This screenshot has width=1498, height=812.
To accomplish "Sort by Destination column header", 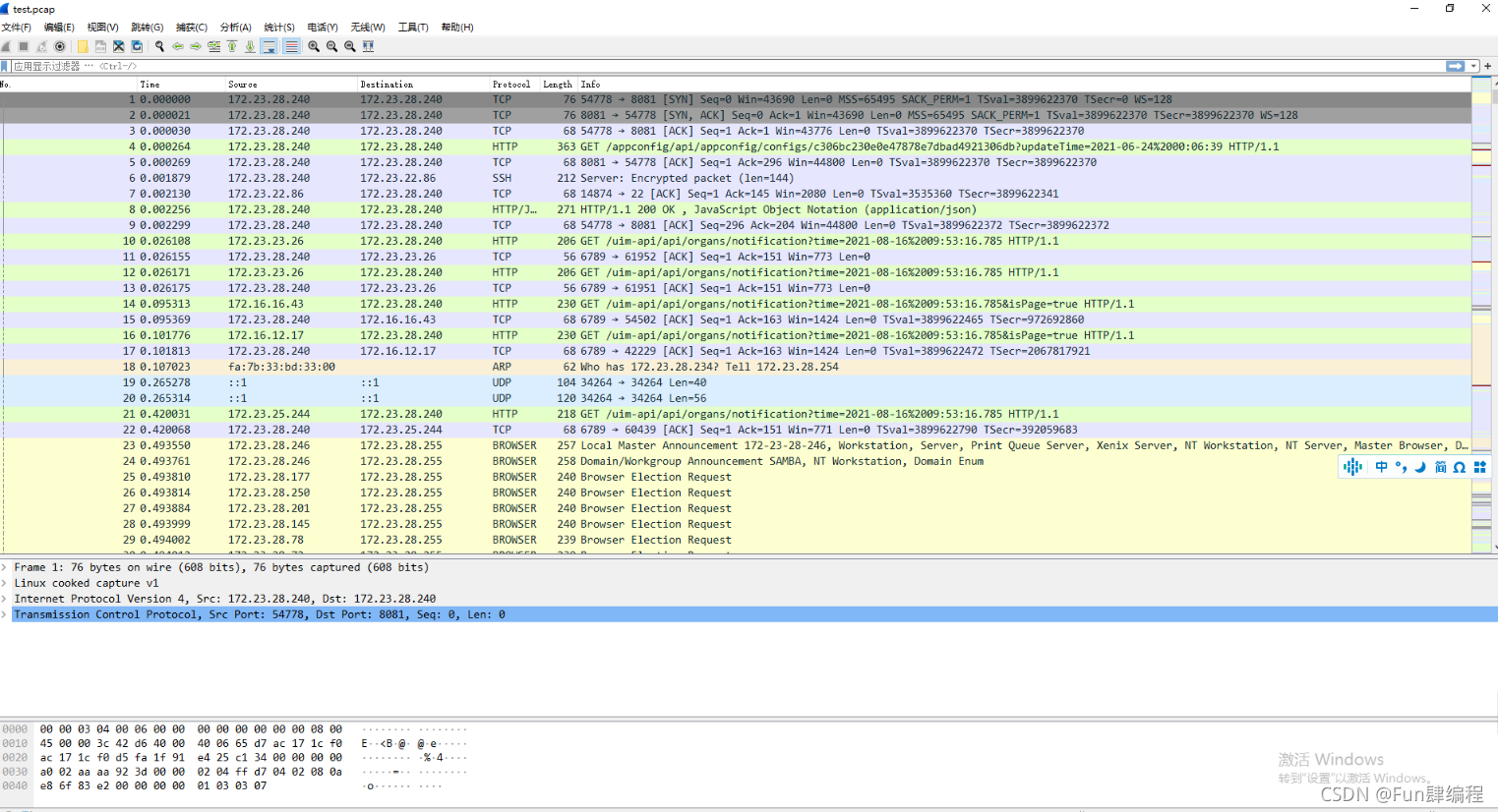I will point(423,85).
